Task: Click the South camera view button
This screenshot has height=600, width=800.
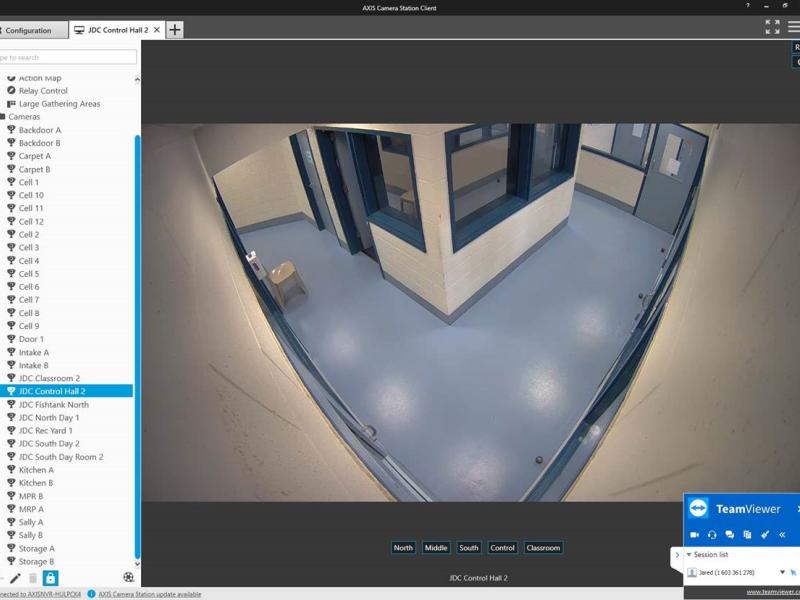Action: click(468, 547)
